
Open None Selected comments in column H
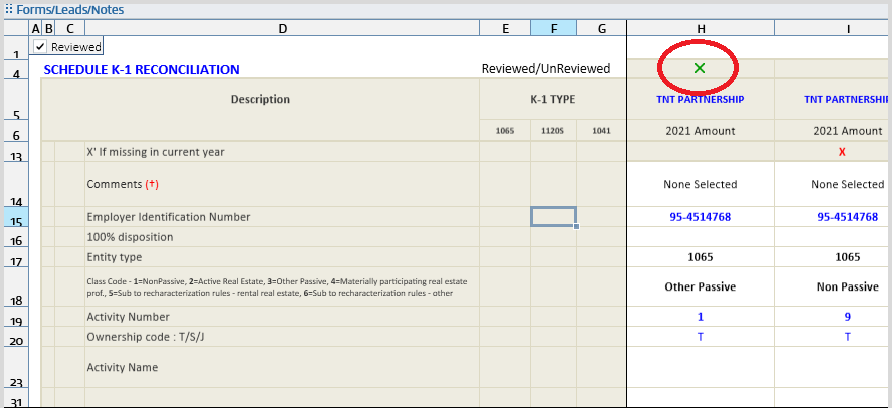(x=700, y=184)
